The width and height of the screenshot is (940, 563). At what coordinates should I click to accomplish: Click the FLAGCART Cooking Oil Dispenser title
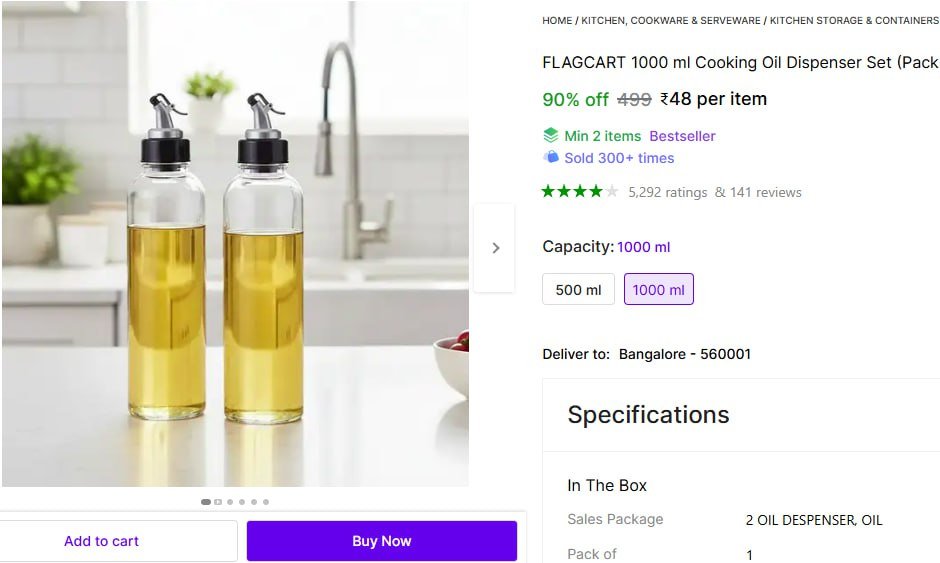click(x=740, y=62)
